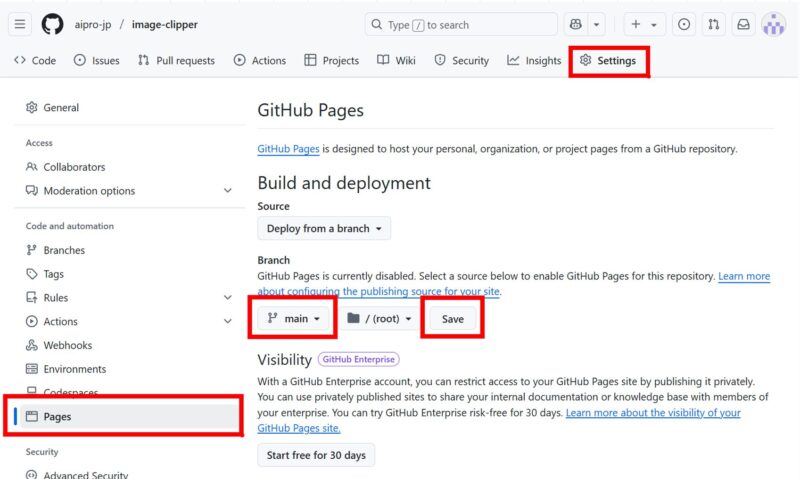Expand the sidebar Actions chevron
800x479 pixels.
tap(228, 321)
